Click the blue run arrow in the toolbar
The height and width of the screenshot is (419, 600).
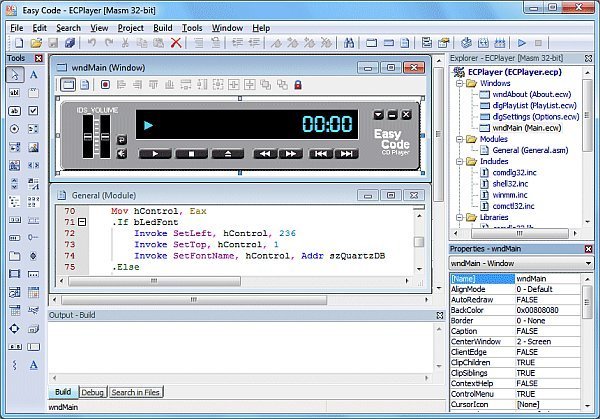[521, 43]
